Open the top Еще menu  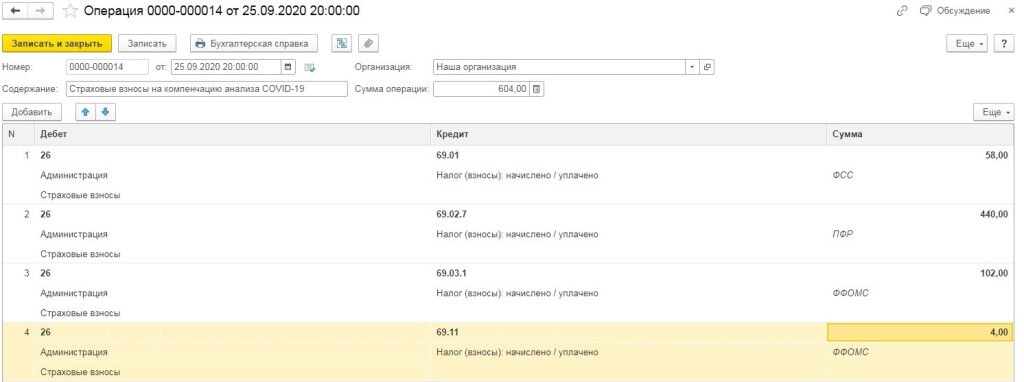(x=966, y=44)
